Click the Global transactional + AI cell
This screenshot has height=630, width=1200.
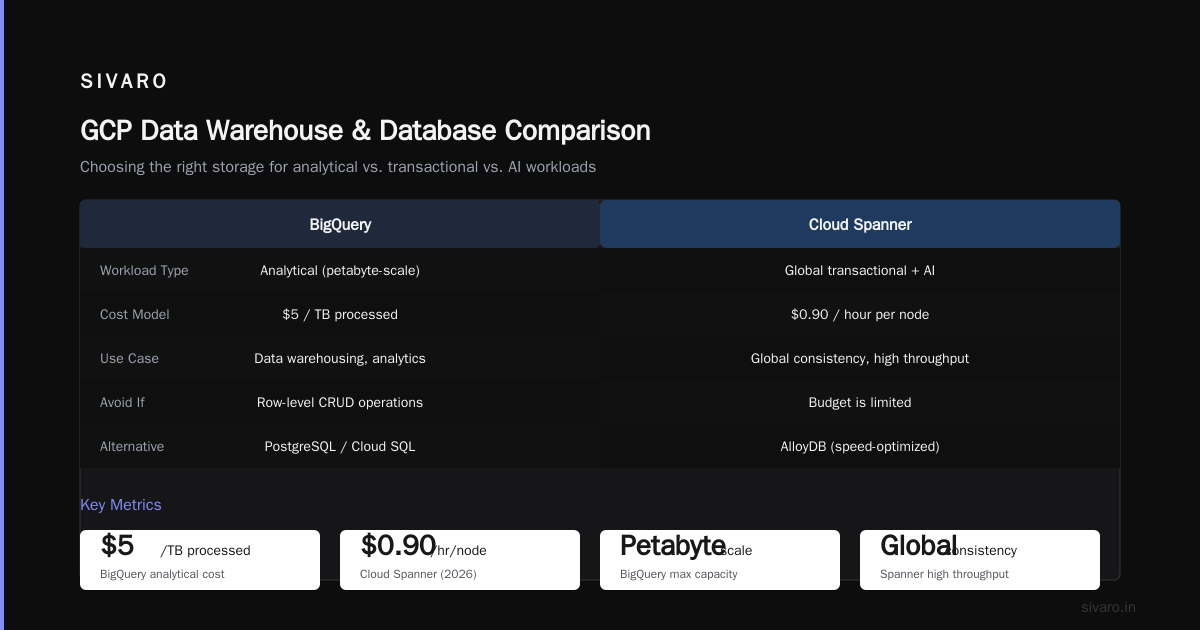pyautogui.click(x=860, y=271)
